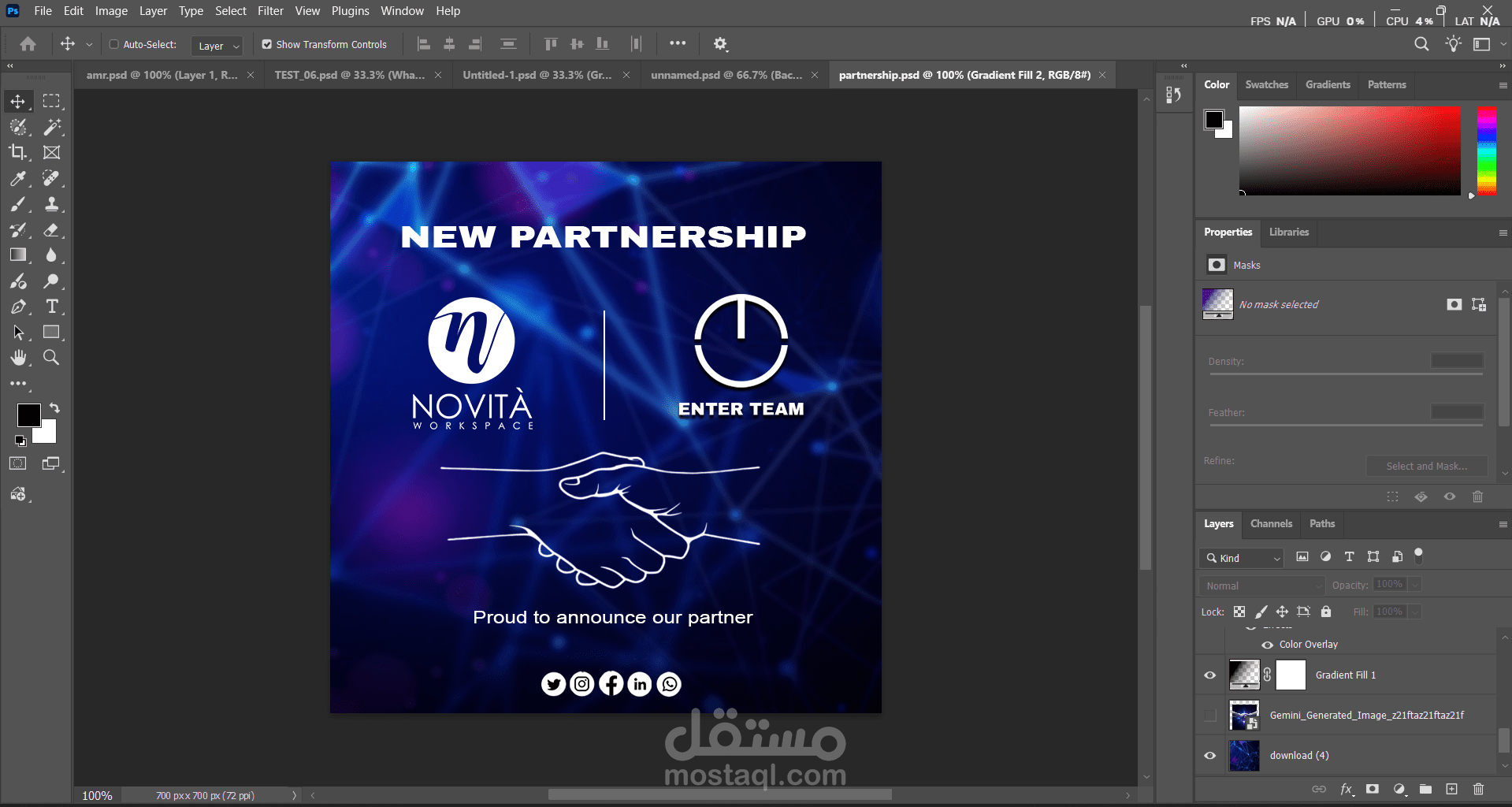Add a pixel mask in Properties

[1454, 304]
